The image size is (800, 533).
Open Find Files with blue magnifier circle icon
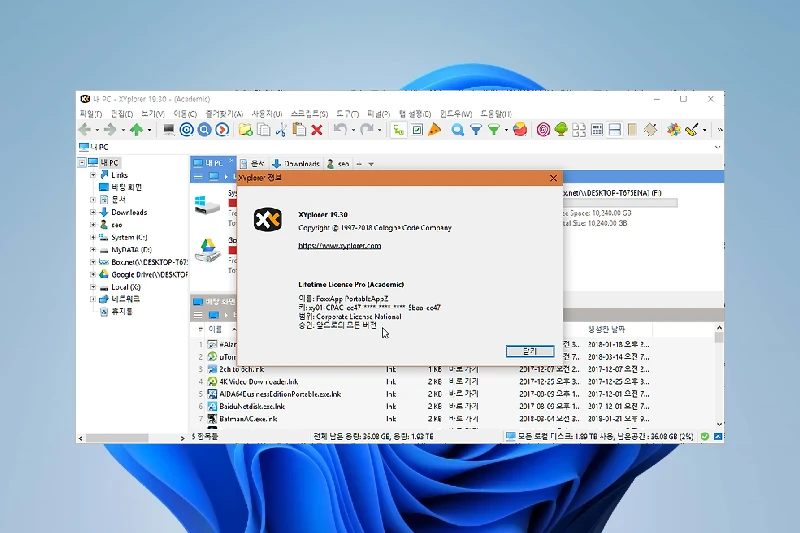point(204,130)
